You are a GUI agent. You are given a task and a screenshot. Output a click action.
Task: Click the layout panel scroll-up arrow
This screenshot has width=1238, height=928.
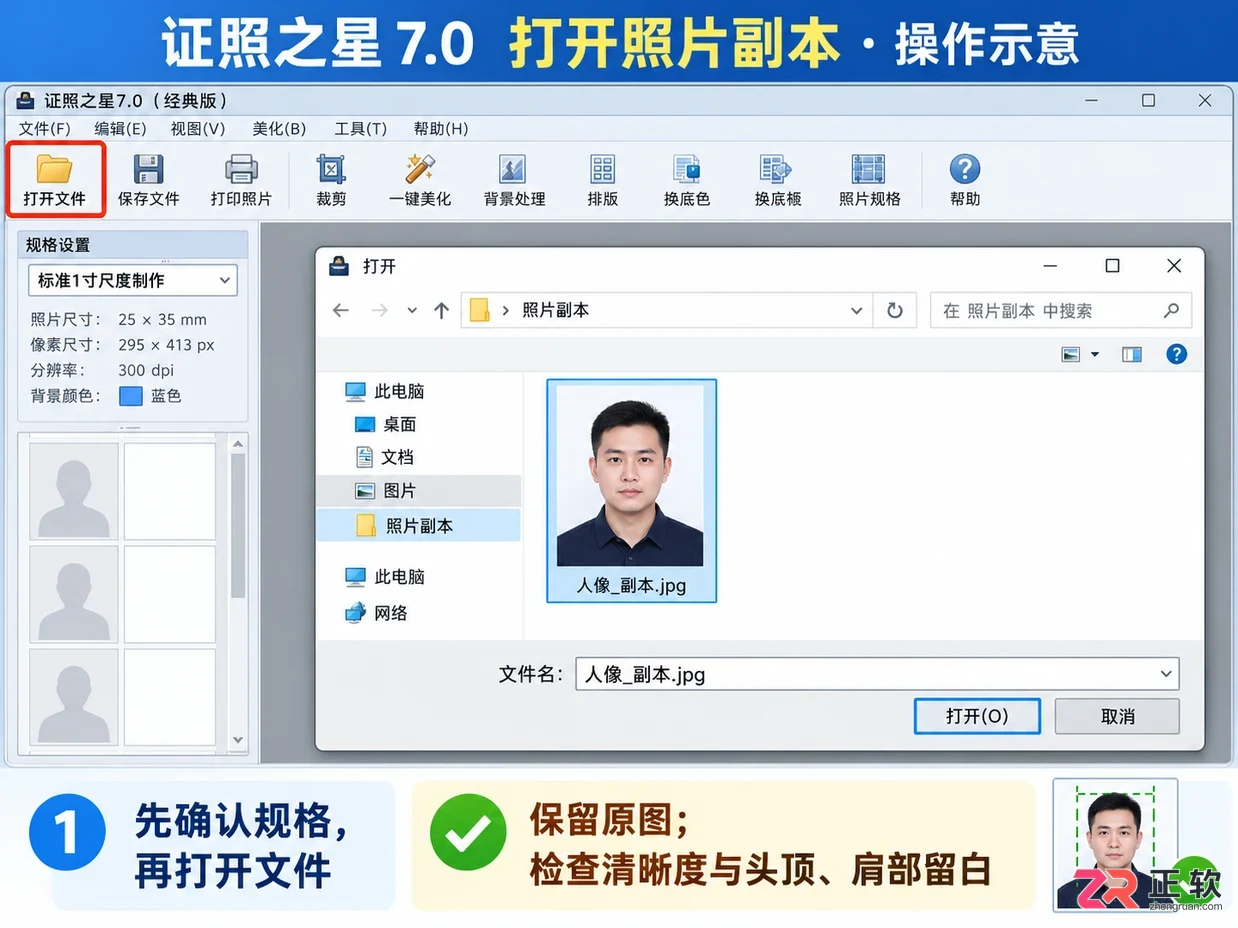[x=238, y=444]
